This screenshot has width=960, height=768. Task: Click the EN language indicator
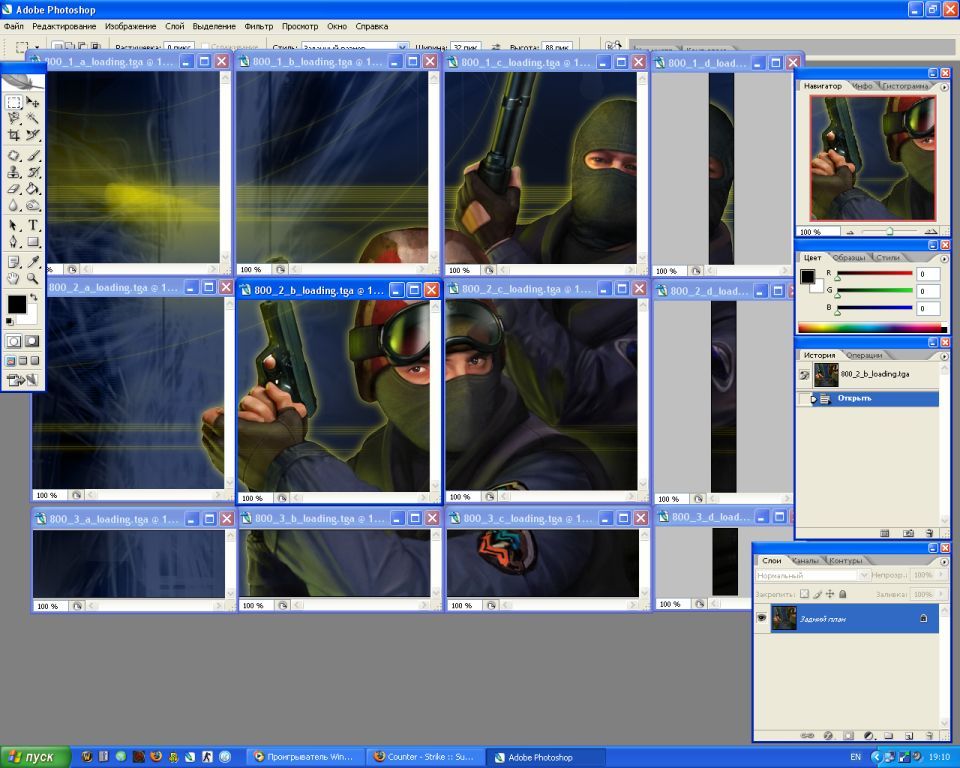[855, 757]
